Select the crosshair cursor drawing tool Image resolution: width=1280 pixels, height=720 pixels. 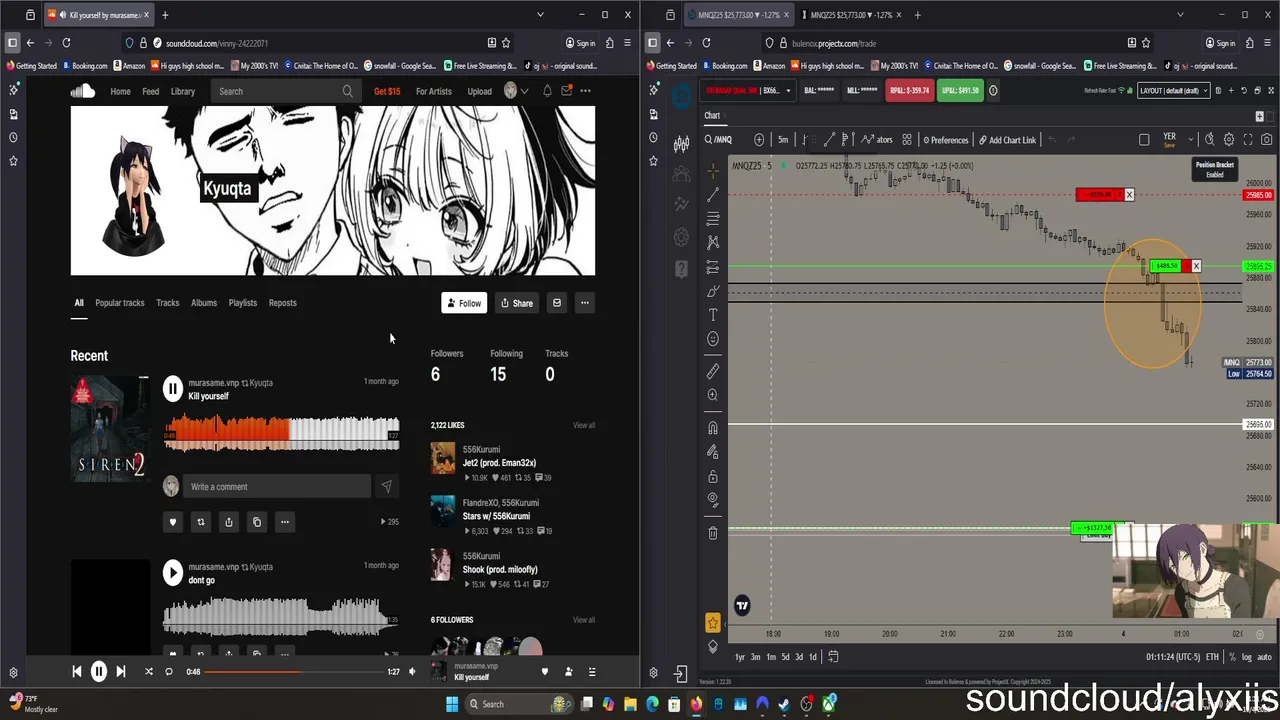[713, 171]
